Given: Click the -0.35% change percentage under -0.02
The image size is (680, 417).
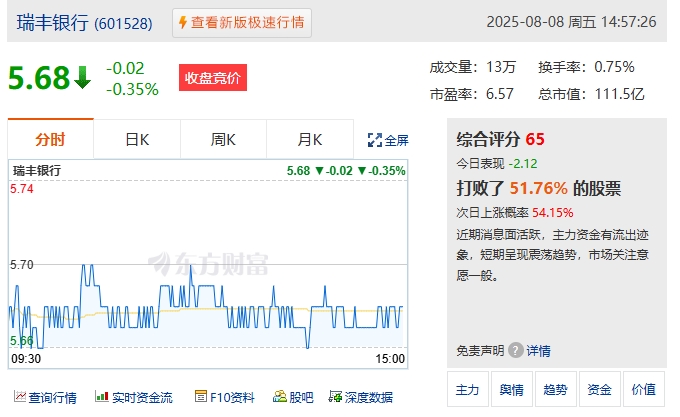Looking at the screenshot, I should pyautogui.click(x=132, y=89).
